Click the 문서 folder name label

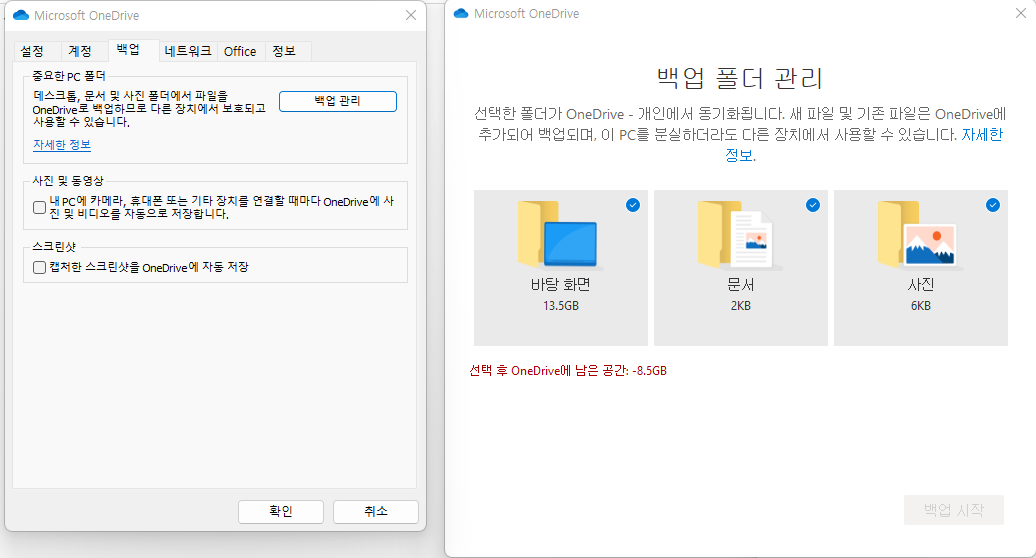[741, 285]
